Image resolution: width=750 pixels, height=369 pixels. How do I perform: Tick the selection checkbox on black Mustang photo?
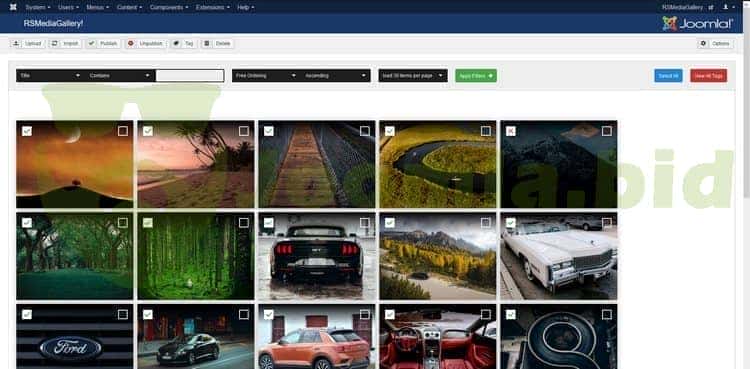(x=365, y=223)
